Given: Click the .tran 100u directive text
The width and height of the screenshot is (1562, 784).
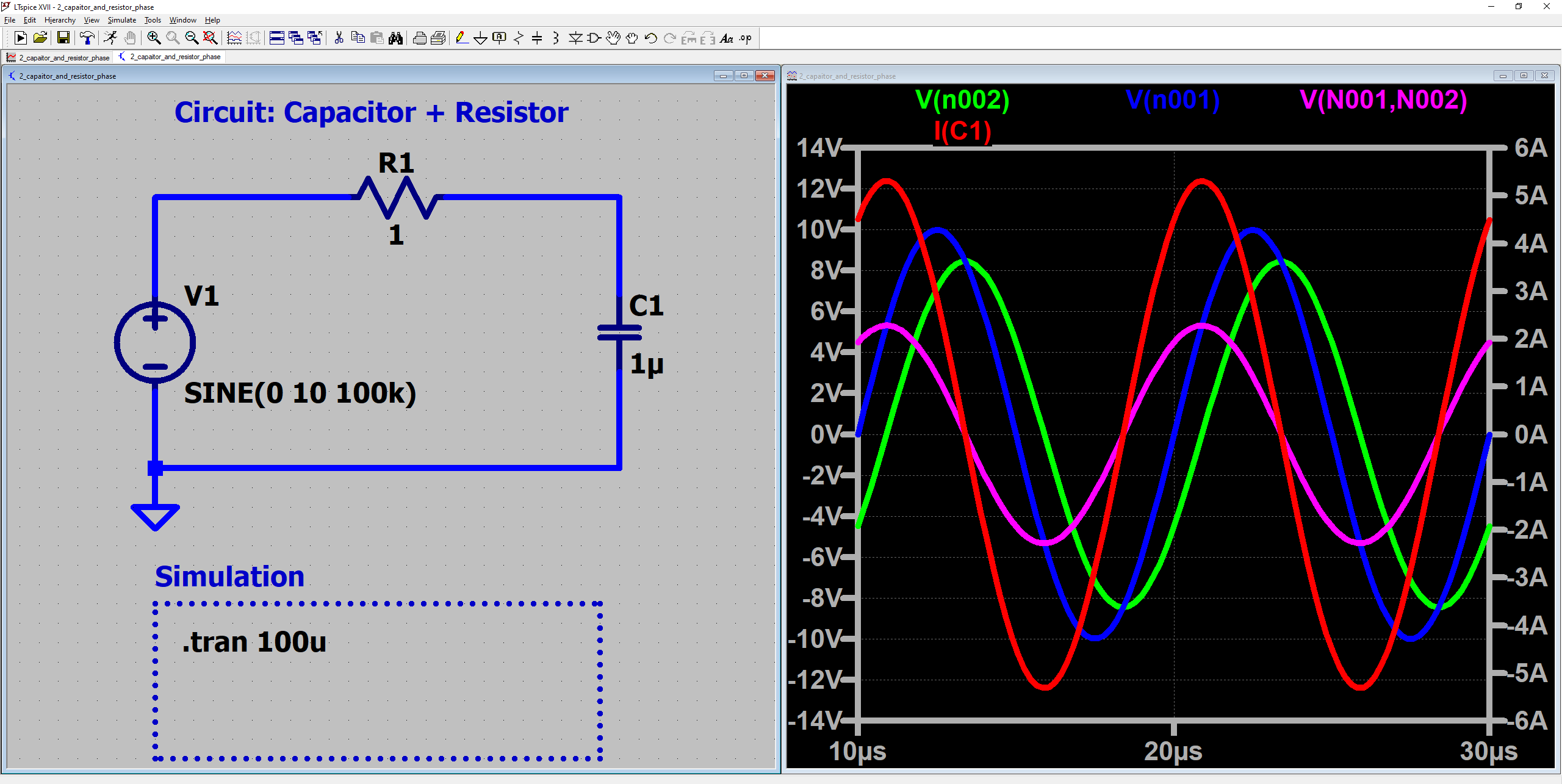Looking at the screenshot, I should 254,642.
